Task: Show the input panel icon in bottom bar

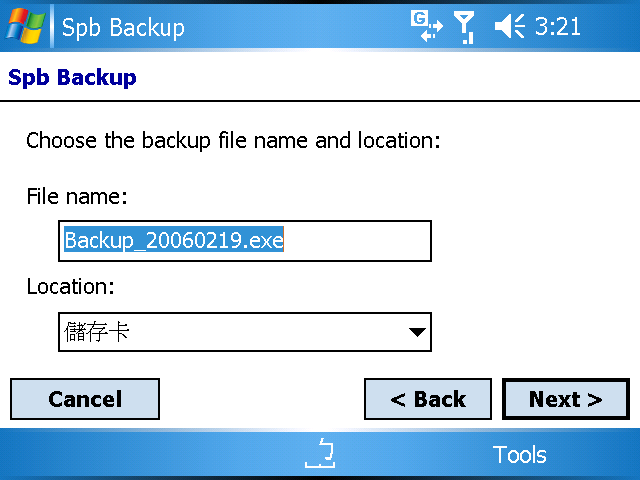Action: (320, 453)
